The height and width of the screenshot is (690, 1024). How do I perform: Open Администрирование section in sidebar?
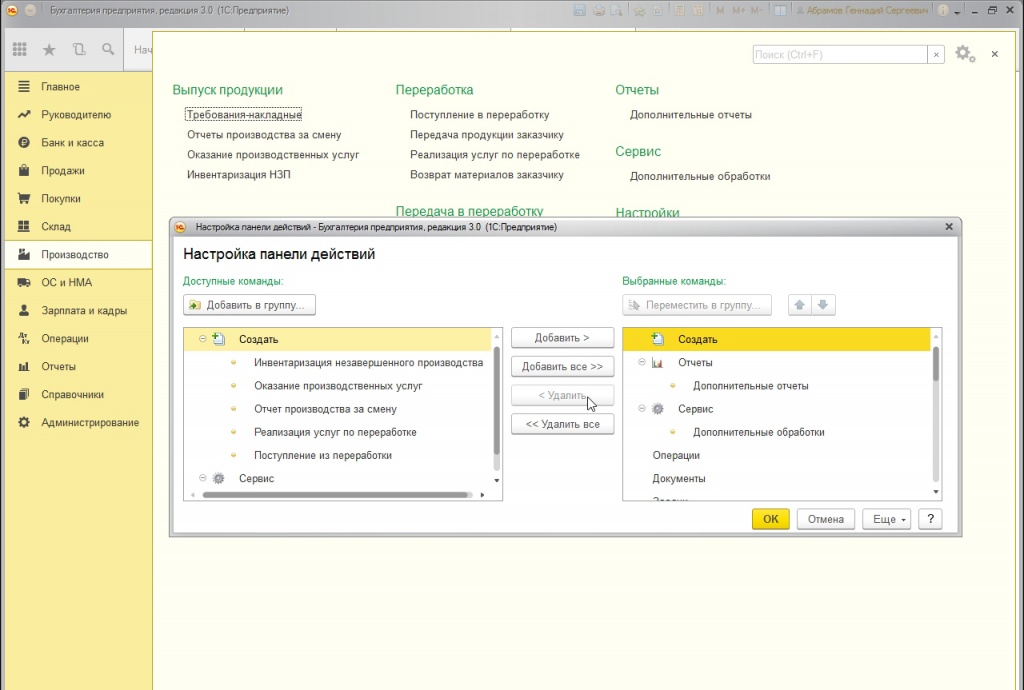pyautogui.click(x=78, y=422)
